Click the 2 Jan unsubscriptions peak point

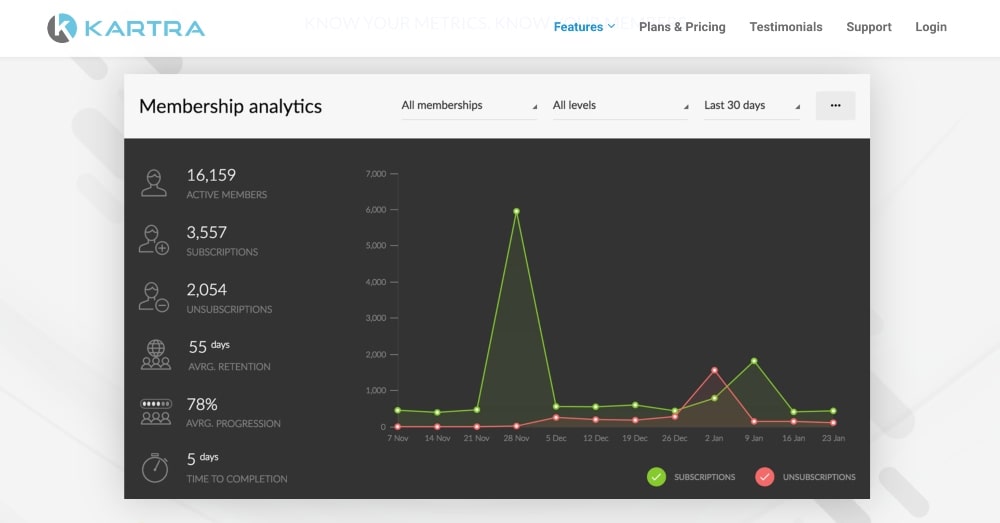tap(714, 371)
